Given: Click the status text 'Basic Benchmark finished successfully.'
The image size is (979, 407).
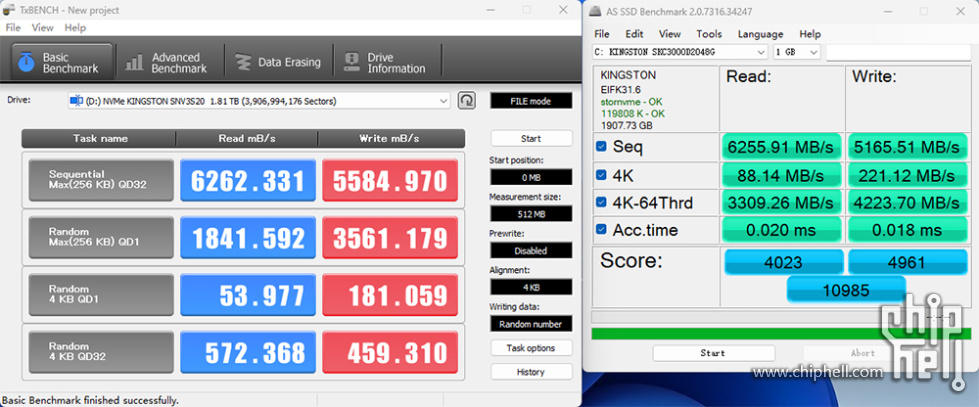Looking at the screenshot, I should [91, 400].
